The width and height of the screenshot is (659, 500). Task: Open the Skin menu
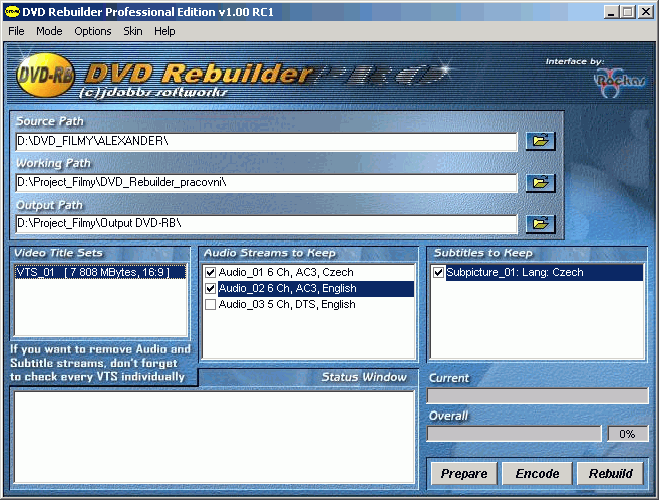coord(133,31)
